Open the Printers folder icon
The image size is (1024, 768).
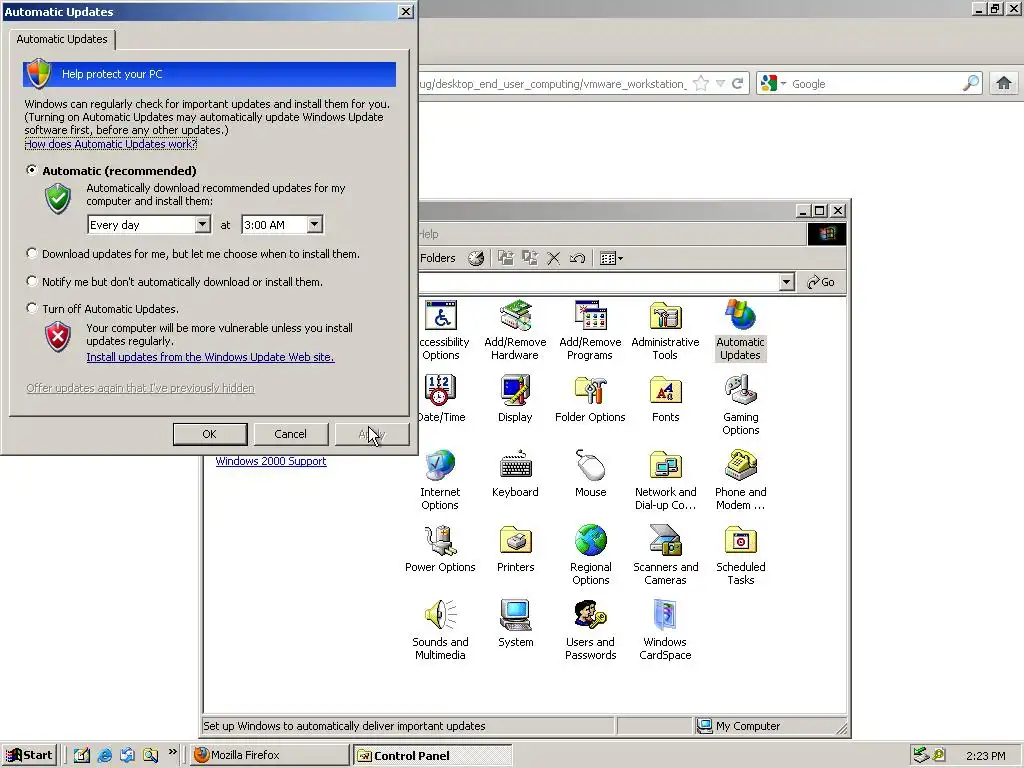click(515, 549)
